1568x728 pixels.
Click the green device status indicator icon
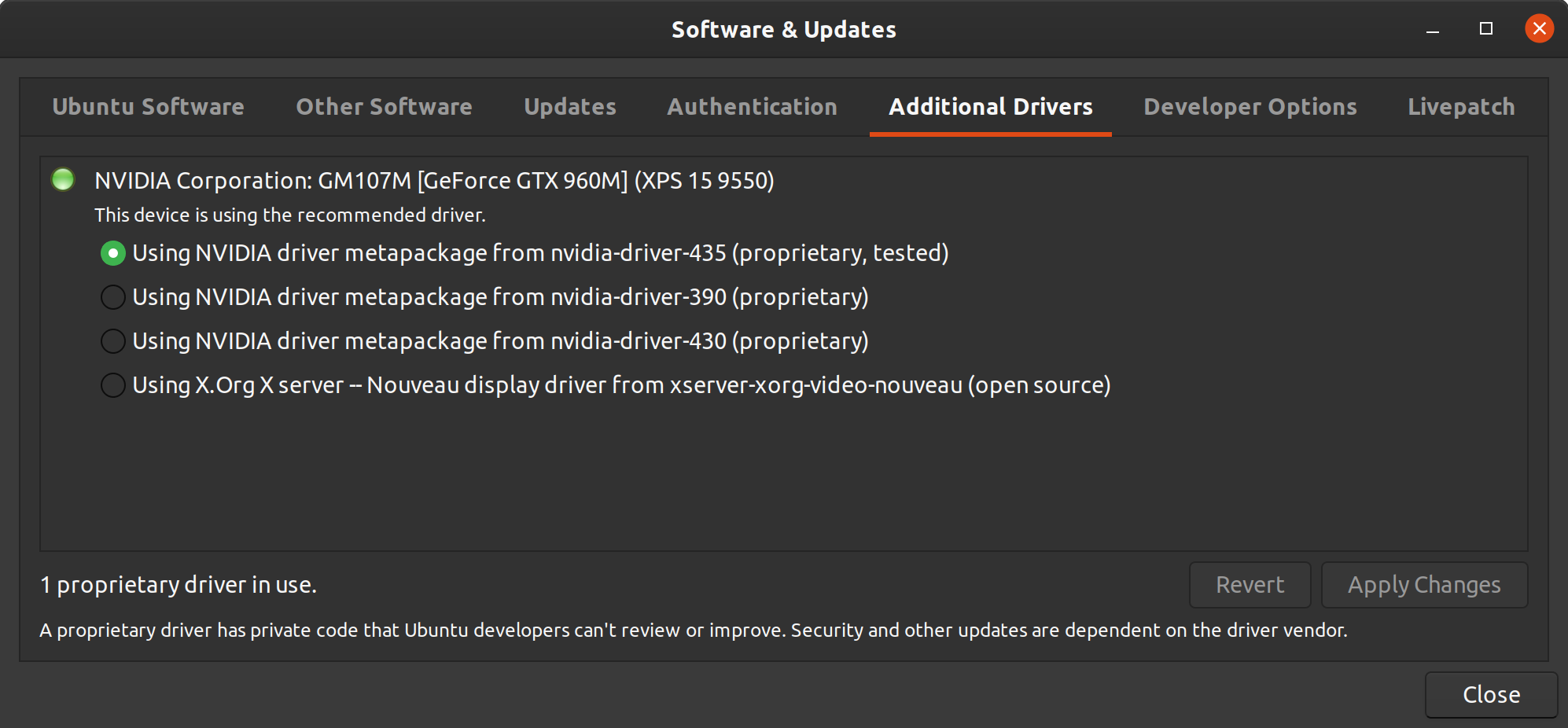[63, 179]
